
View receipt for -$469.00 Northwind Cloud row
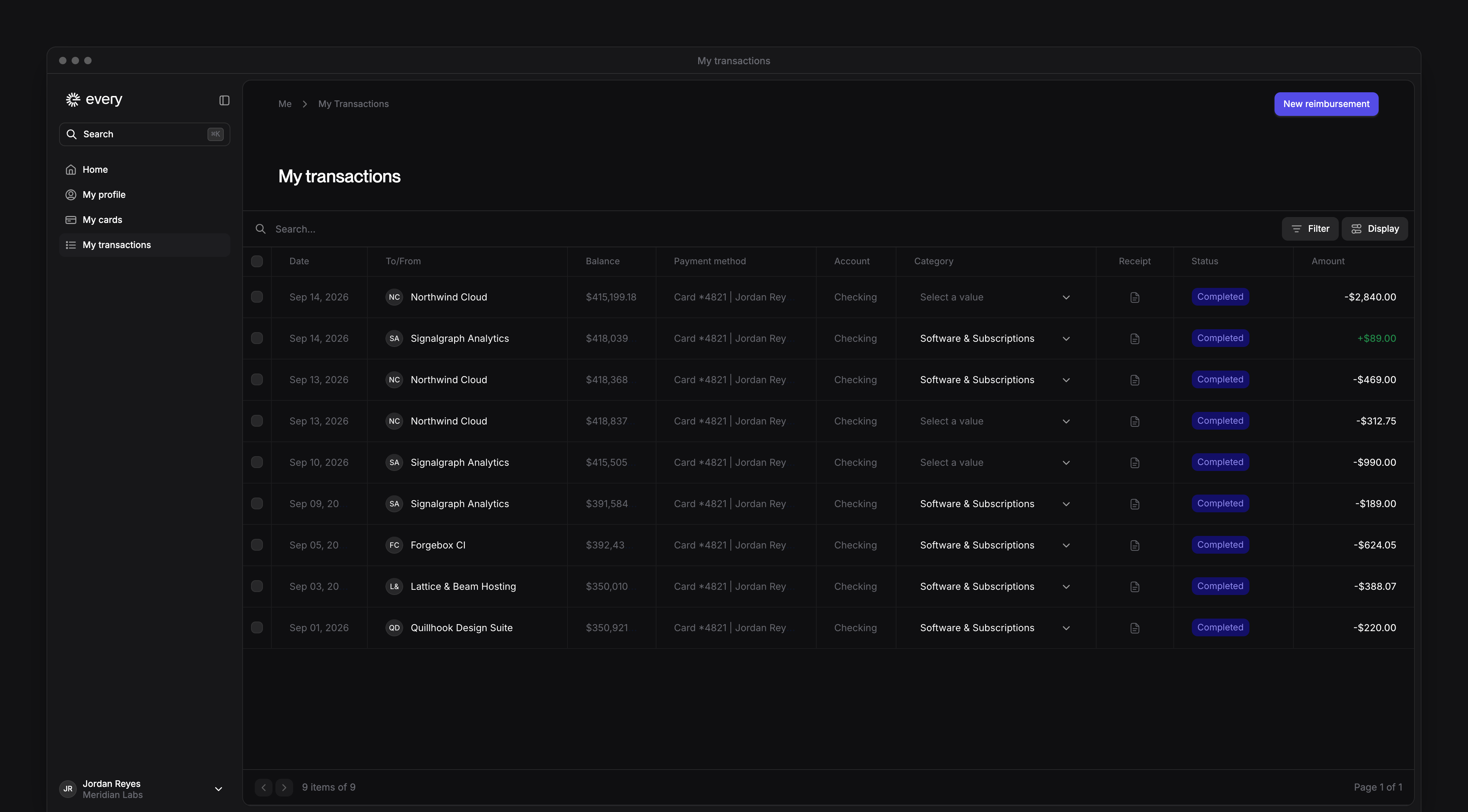click(1135, 380)
